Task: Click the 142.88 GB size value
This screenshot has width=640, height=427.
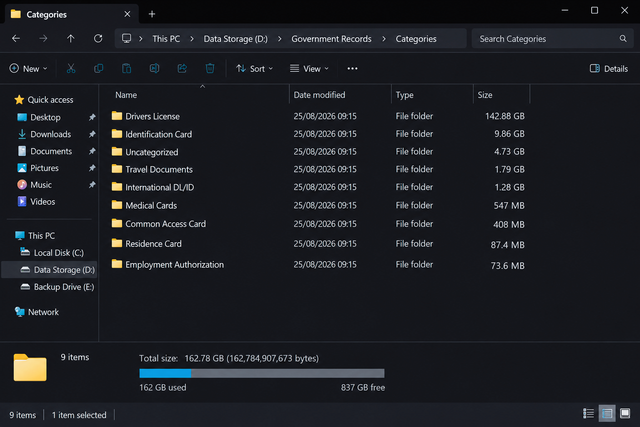Action: tap(504, 116)
